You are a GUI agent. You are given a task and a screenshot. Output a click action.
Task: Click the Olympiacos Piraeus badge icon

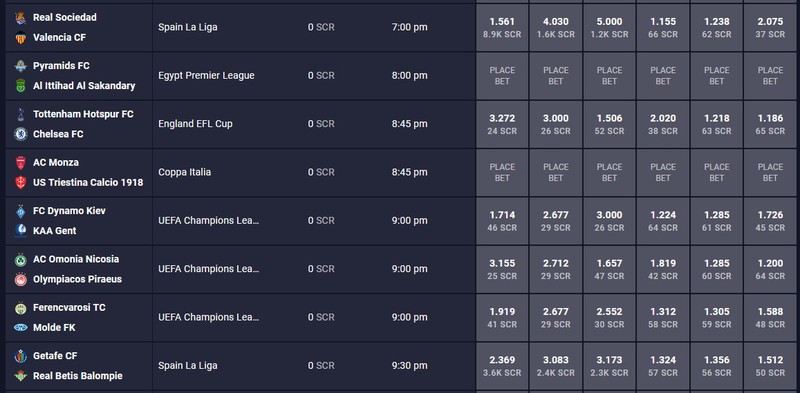coord(20,280)
